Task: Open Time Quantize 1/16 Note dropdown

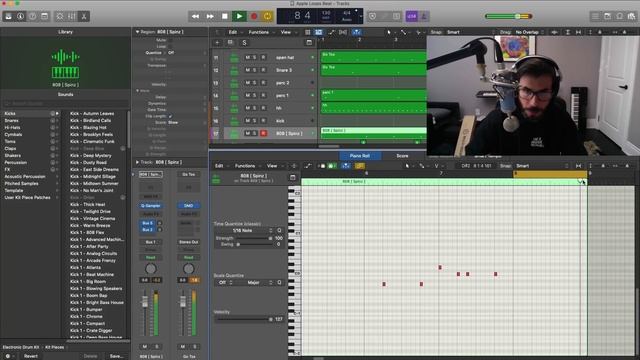Action: click(244, 231)
